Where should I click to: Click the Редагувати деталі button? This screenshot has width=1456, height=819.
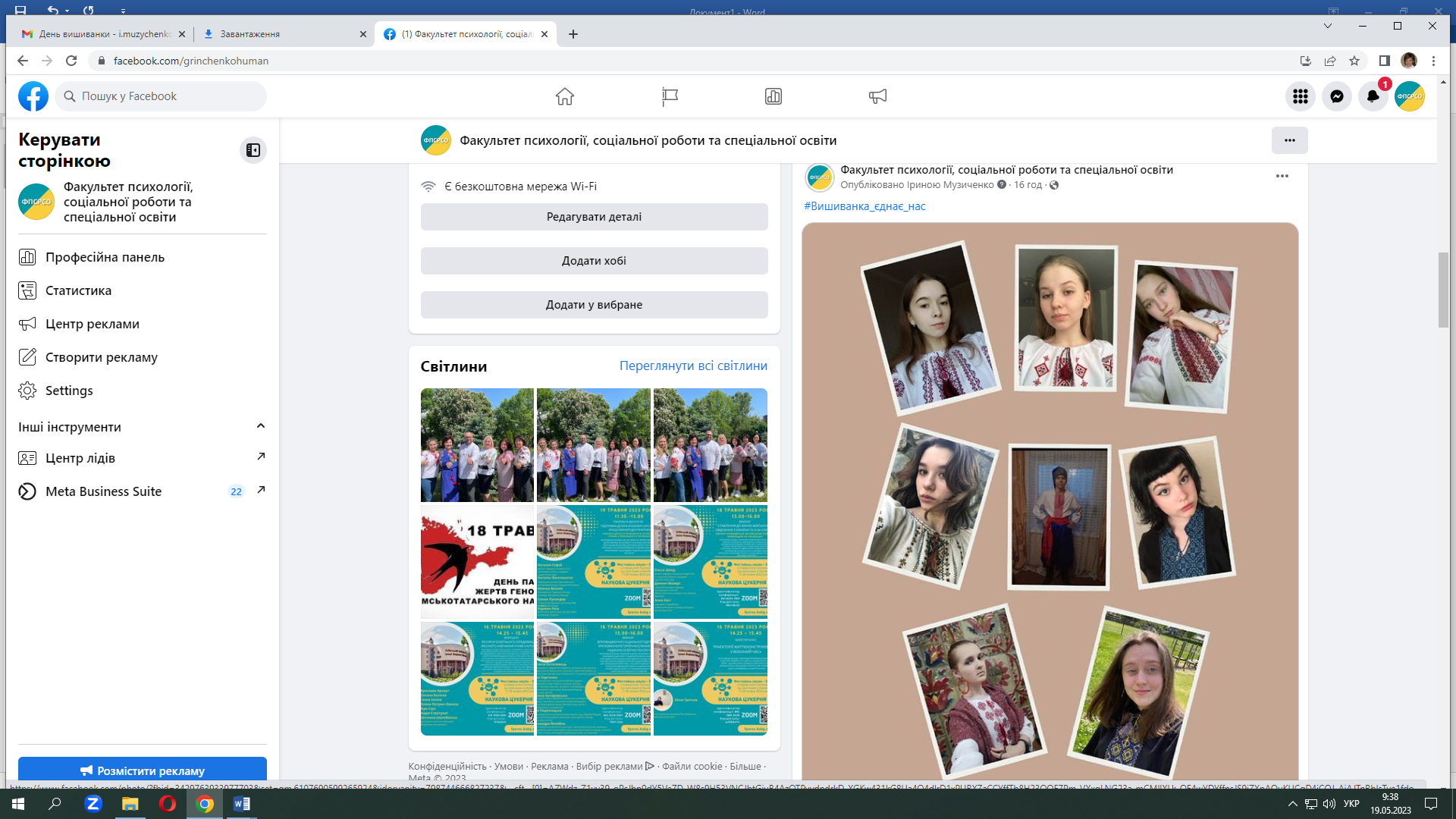pos(594,217)
